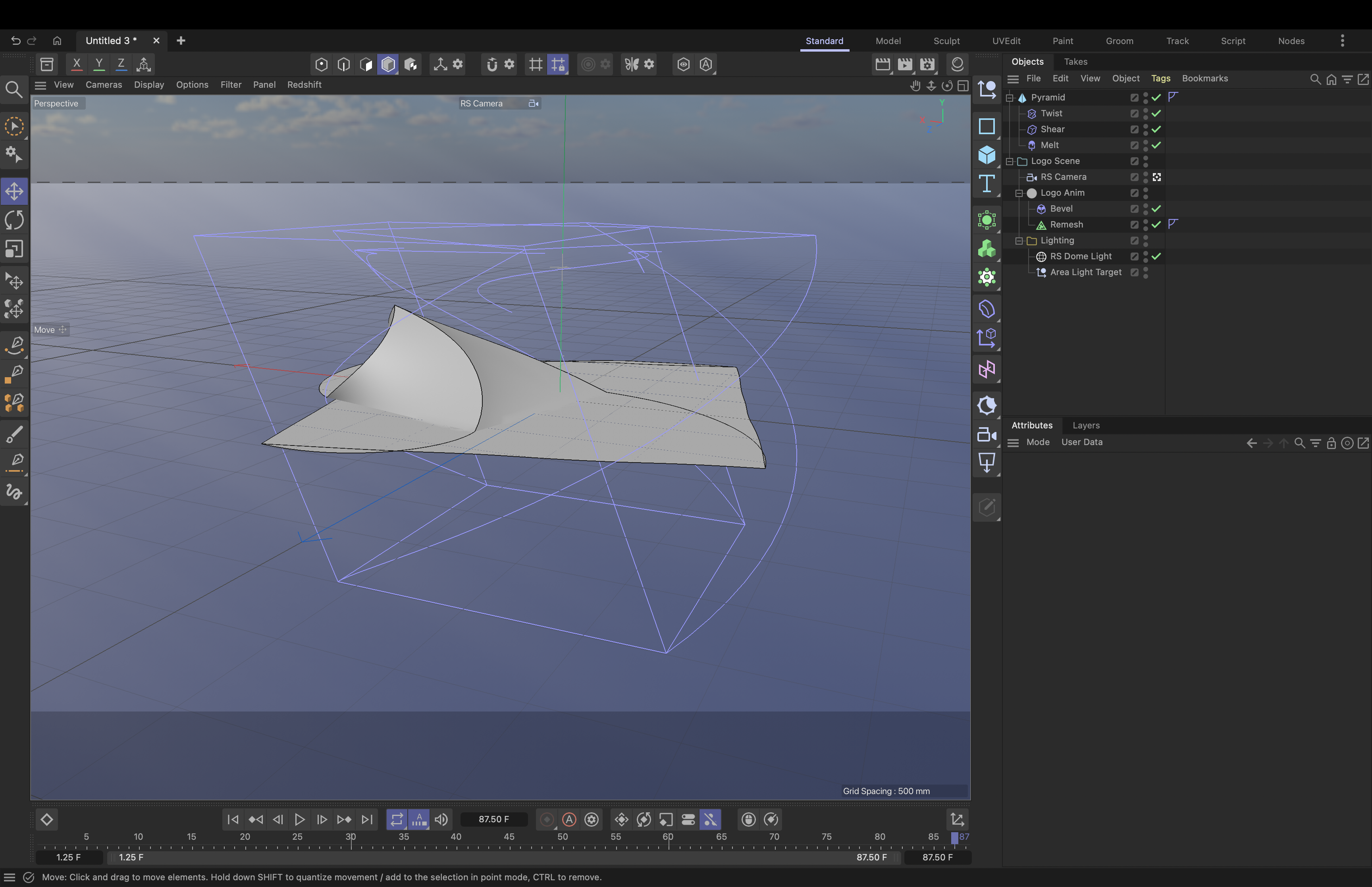Collapse the Lighting folder

[1019, 241]
